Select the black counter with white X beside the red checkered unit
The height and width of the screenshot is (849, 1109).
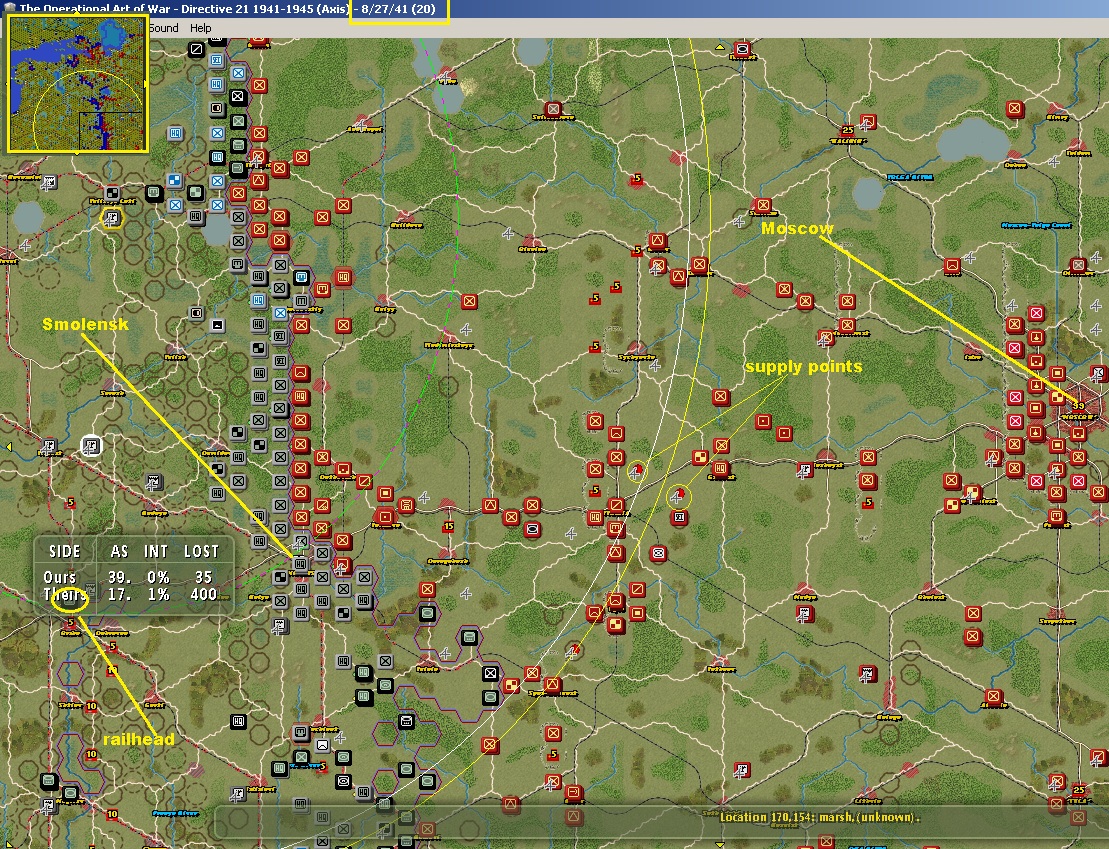(490, 673)
